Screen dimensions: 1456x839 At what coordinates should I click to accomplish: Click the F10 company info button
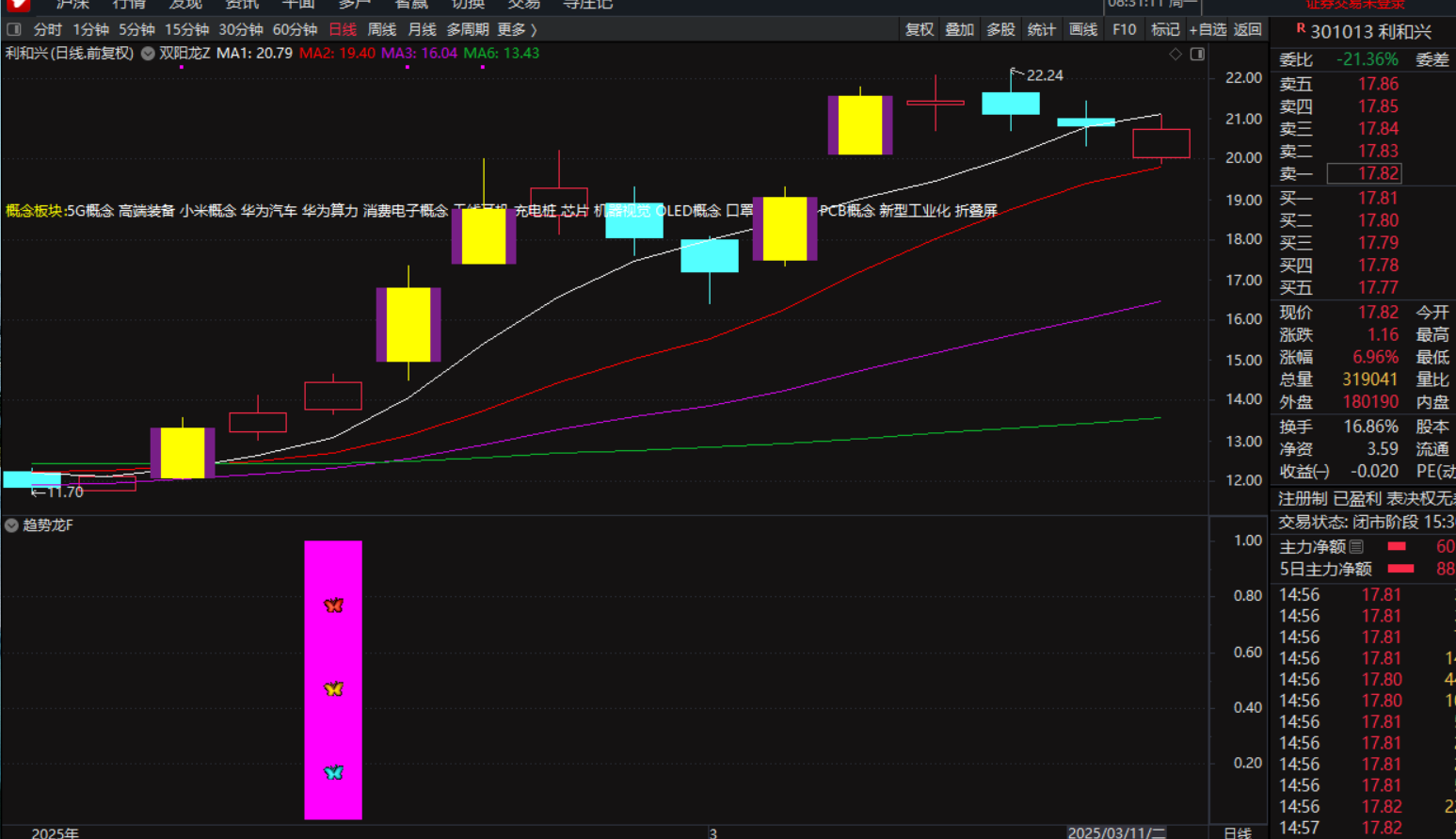[x=1124, y=29]
